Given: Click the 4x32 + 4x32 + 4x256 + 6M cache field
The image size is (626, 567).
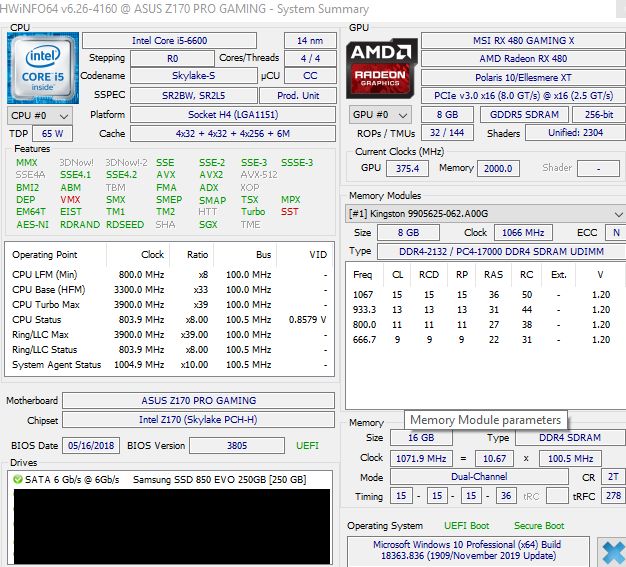Looking at the screenshot, I should pos(233,134).
